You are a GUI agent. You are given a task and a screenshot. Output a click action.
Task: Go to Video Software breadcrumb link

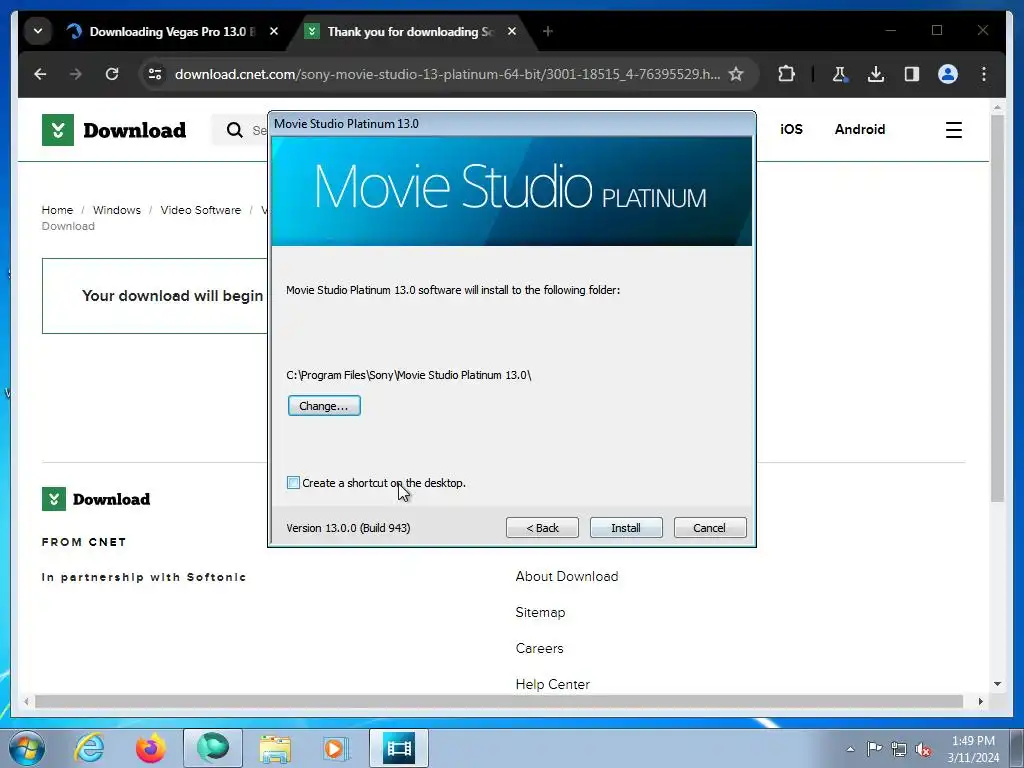pos(200,210)
